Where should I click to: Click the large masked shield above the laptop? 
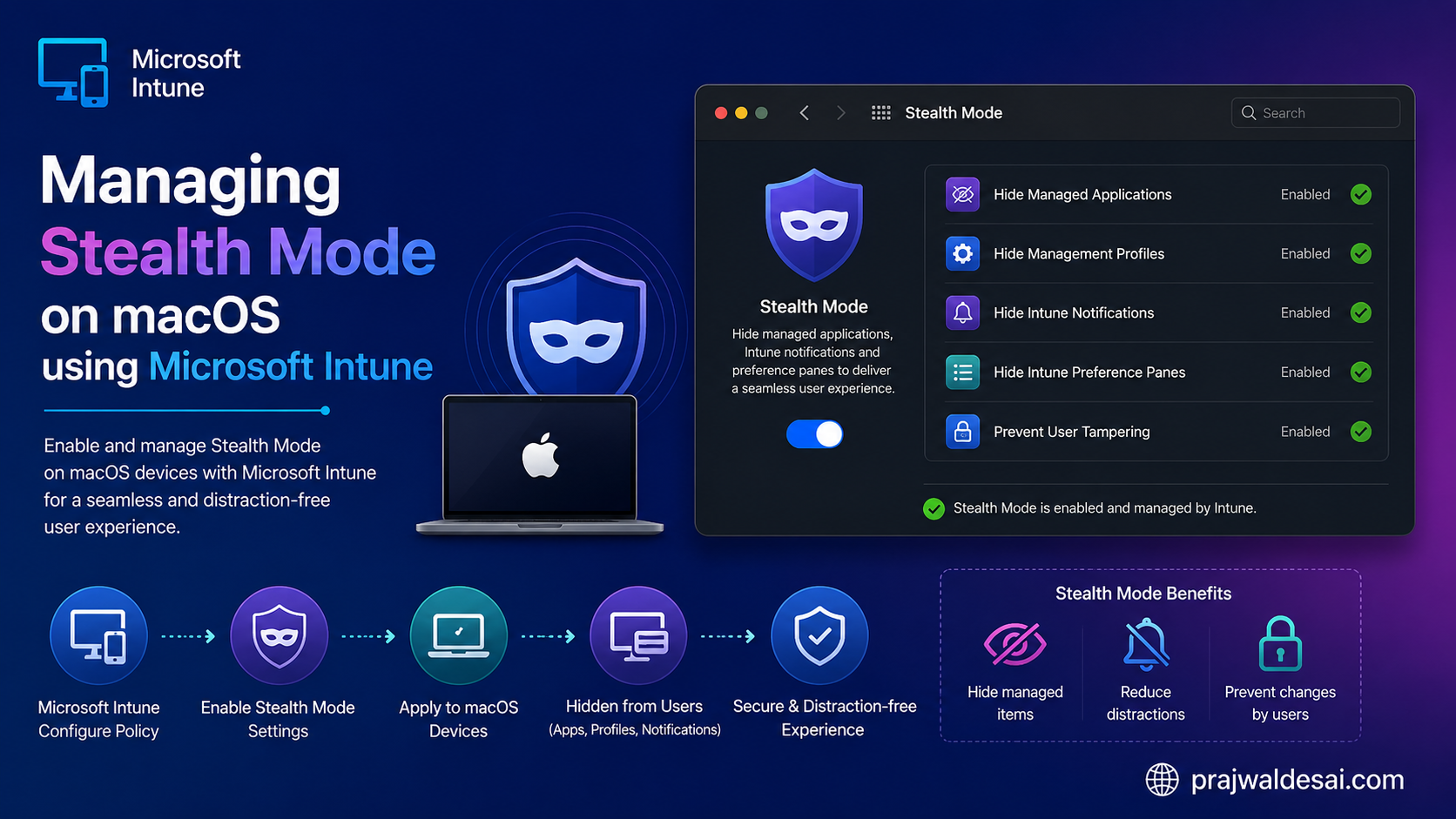coord(576,326)
